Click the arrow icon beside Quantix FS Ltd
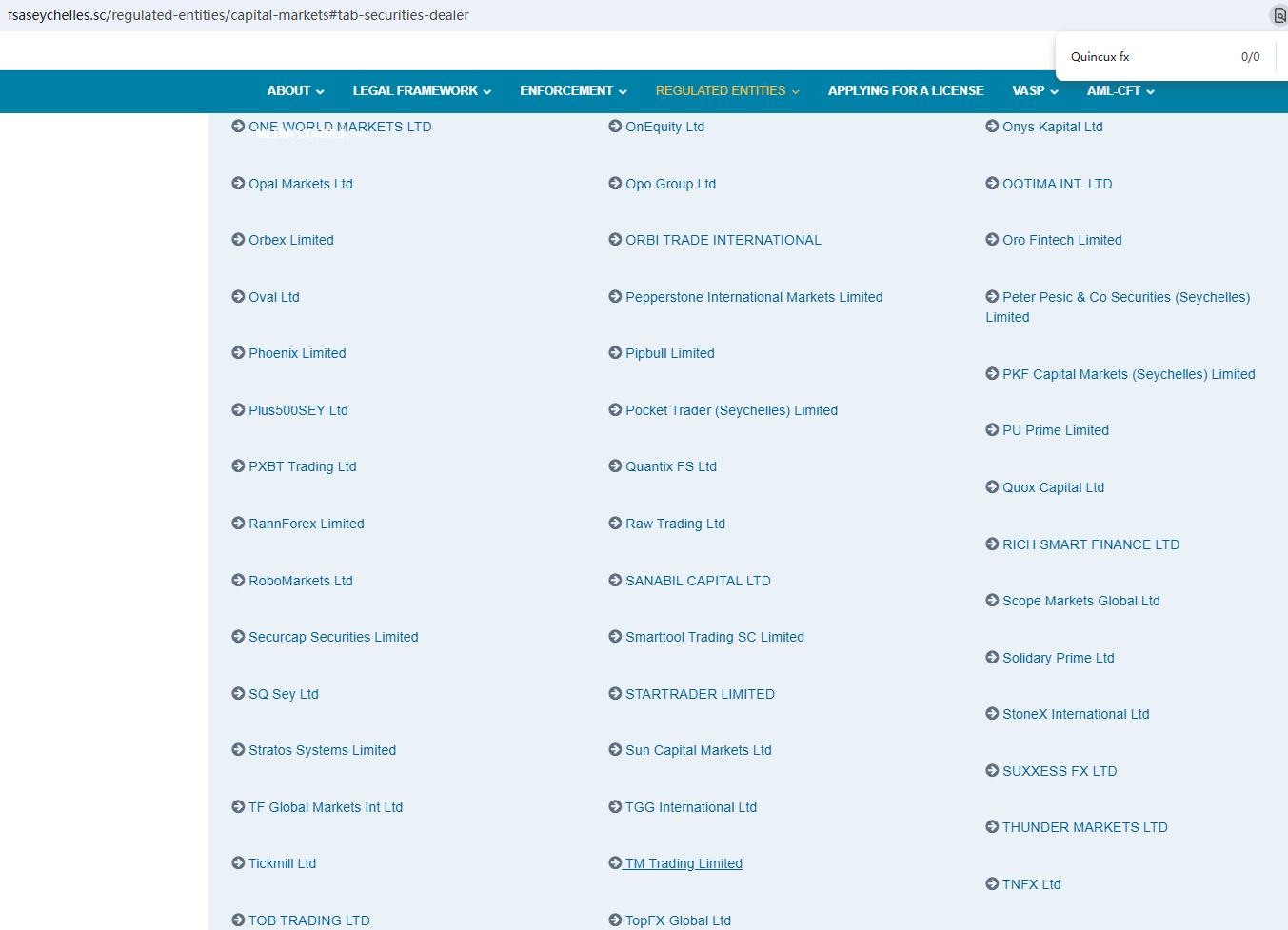 pyautogui.click(x=615, y=465)
